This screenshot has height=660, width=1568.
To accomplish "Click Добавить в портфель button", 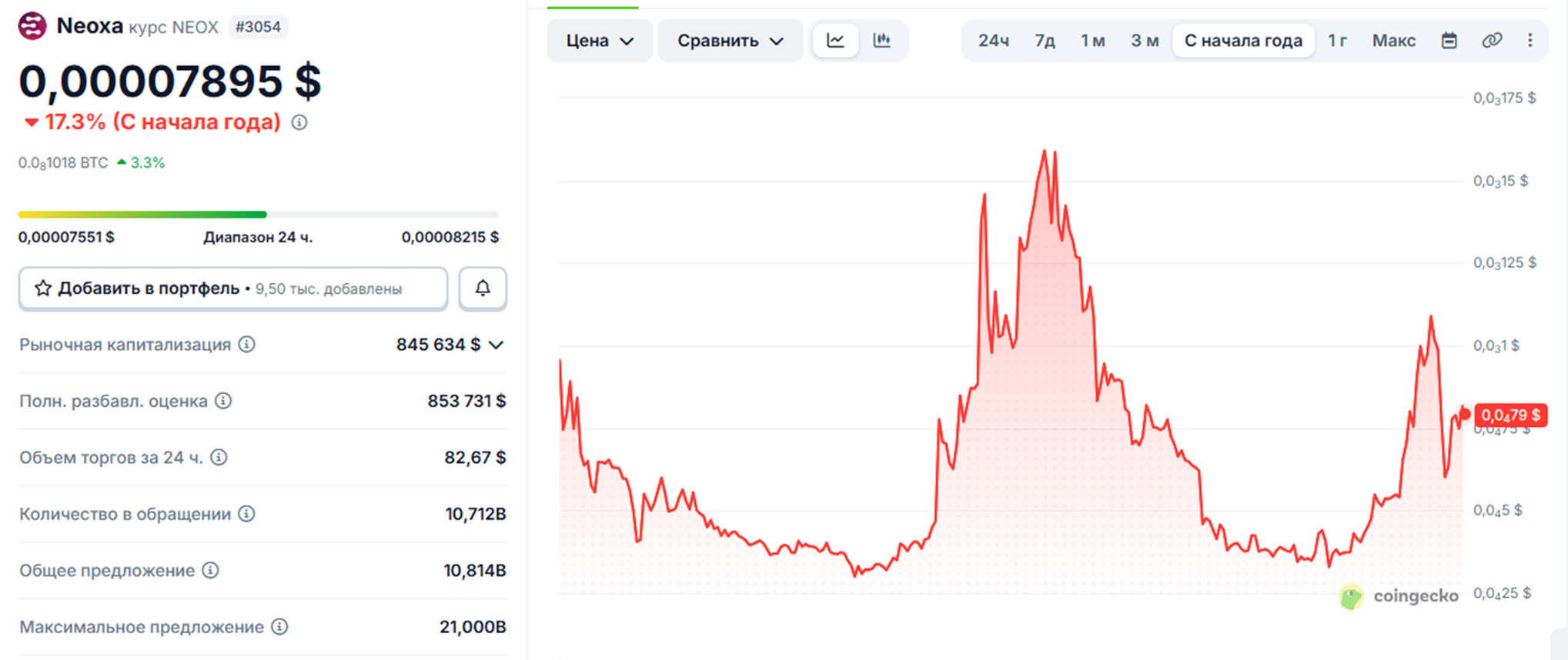I will click(233, 288).
